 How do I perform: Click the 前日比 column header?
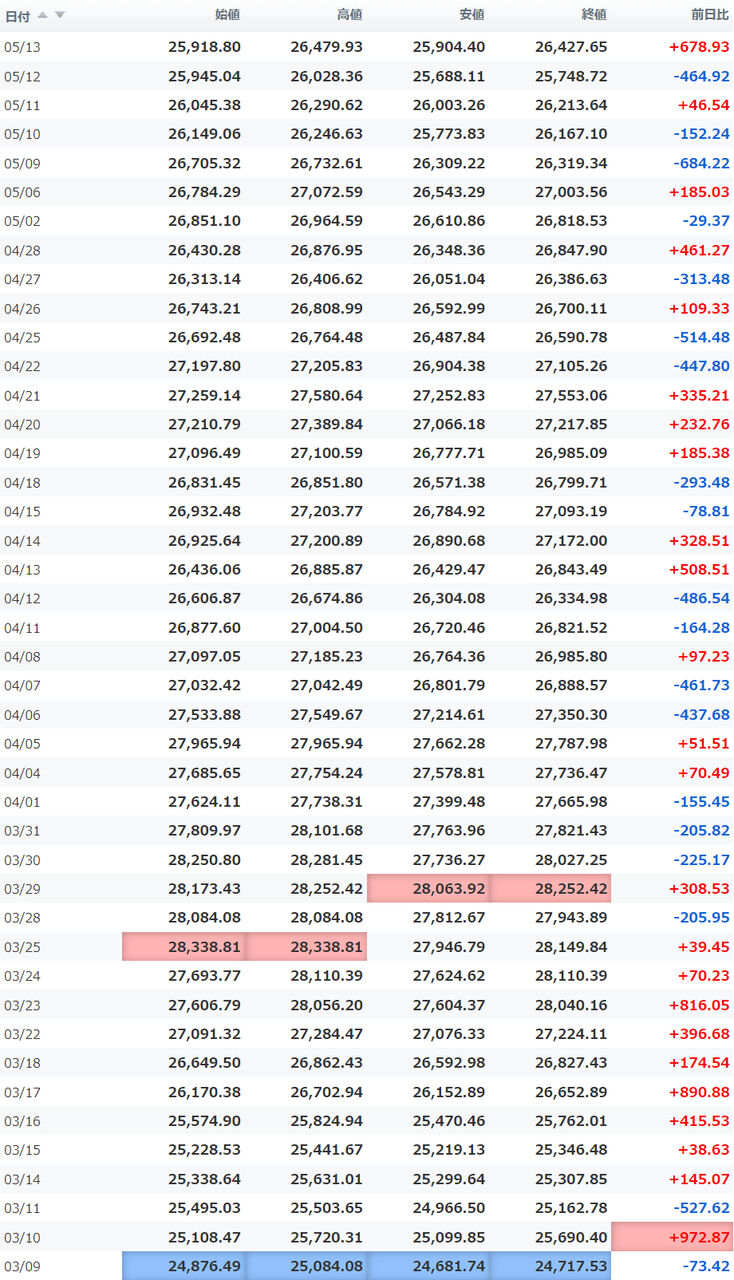[710, 16]
